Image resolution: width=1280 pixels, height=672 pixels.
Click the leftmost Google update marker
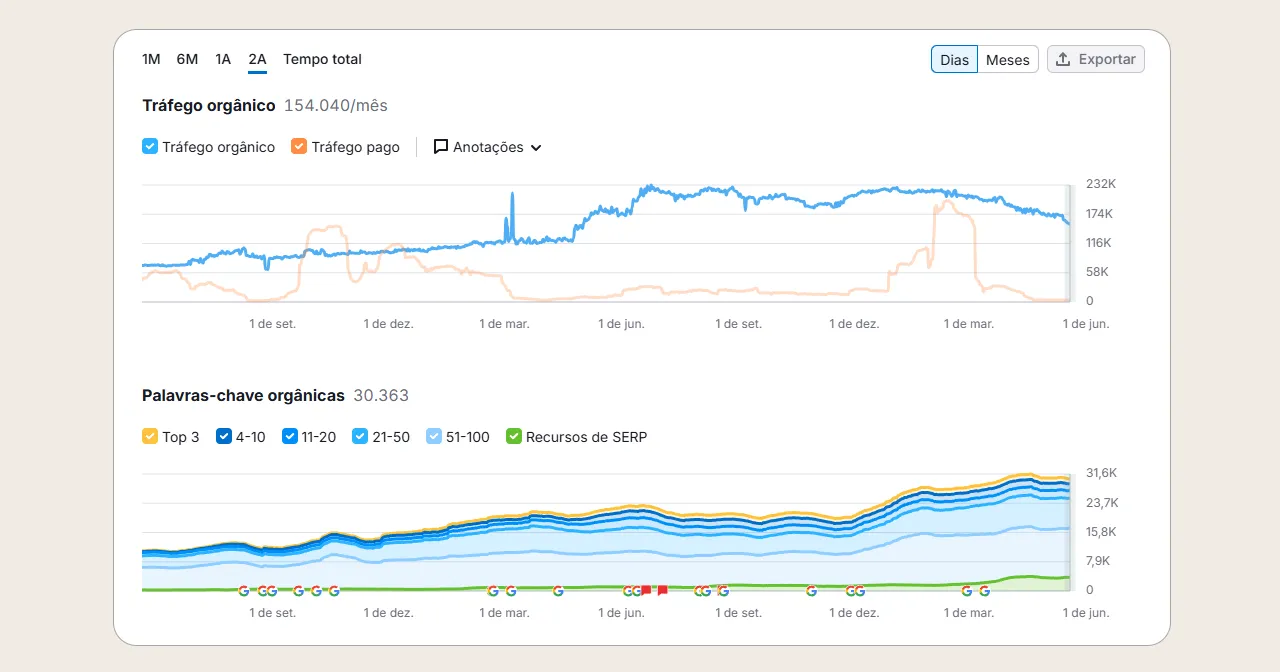pos(243,591)
